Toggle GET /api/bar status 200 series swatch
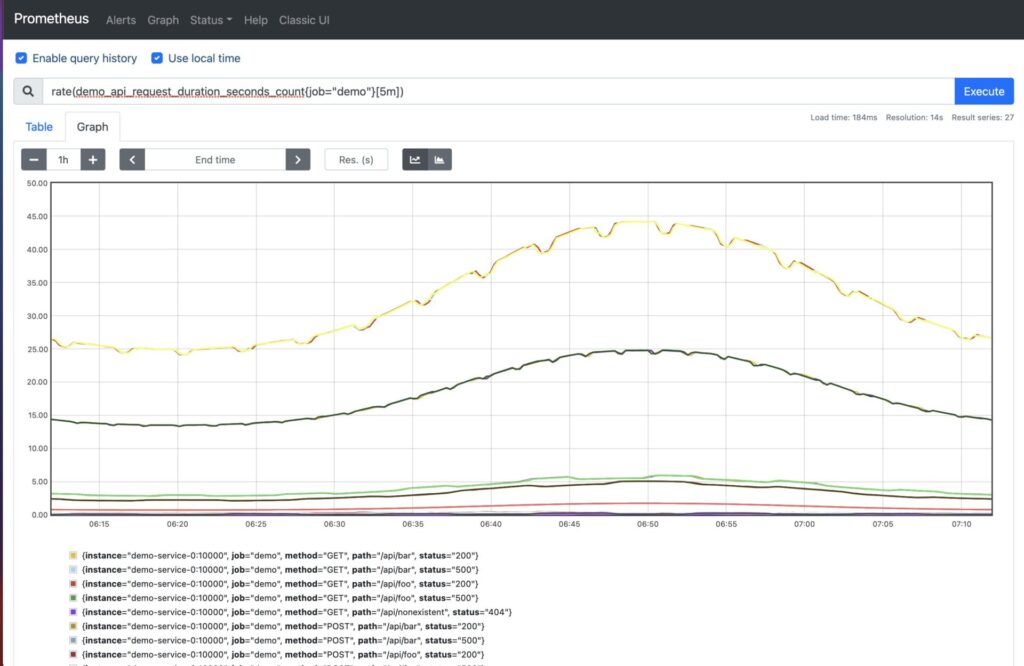 pyautogui.click(x=73, y=556)
